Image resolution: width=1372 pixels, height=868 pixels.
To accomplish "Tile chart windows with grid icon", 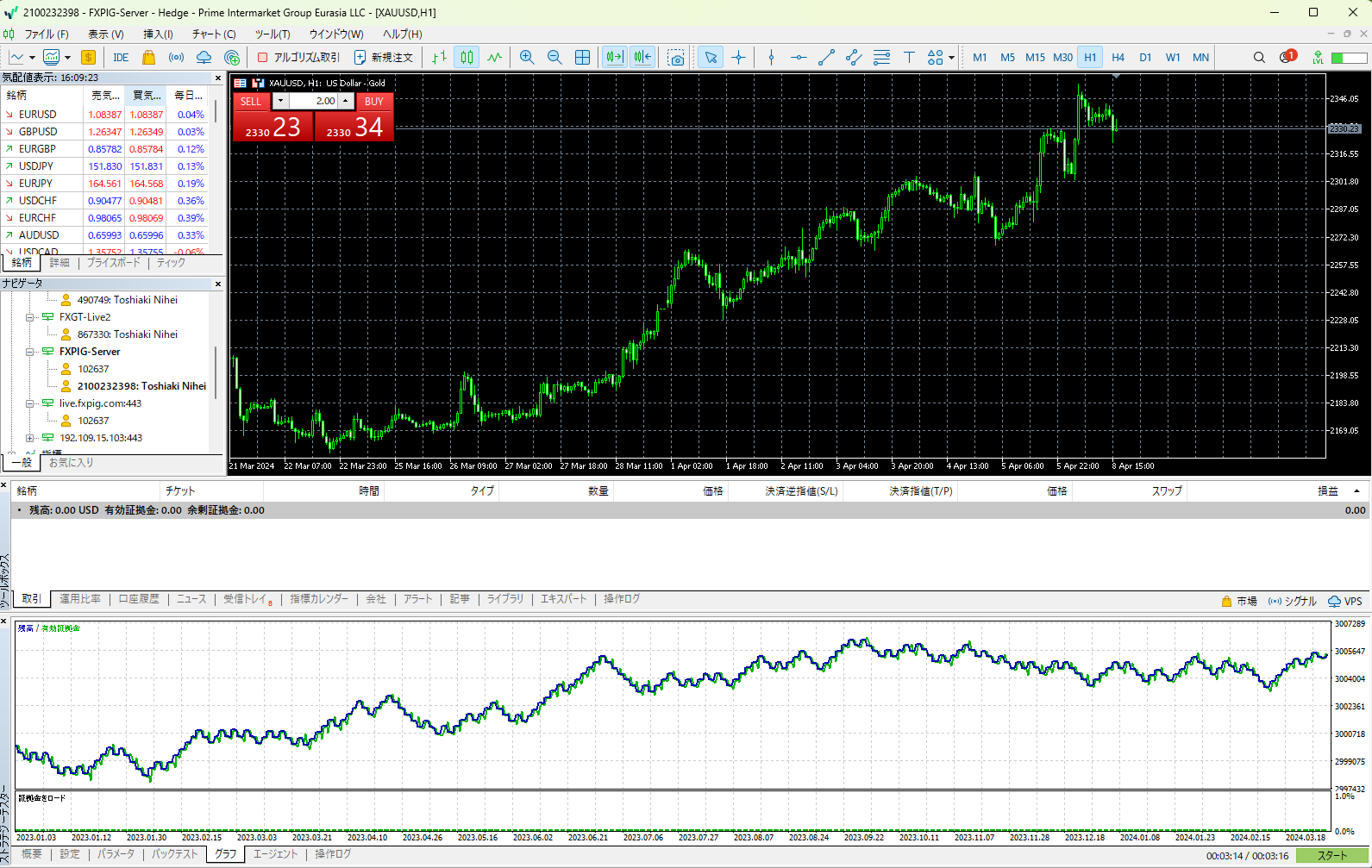I will click(583, 58).
